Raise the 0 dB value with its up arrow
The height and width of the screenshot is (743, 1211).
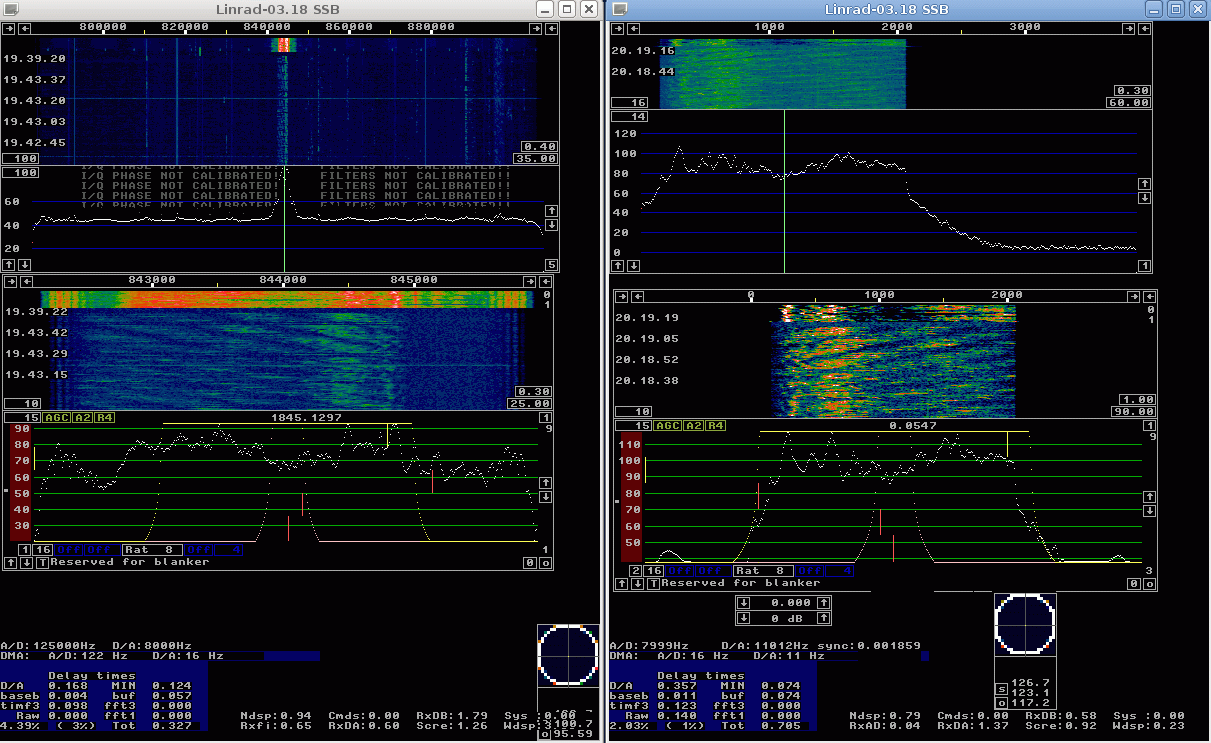coord(824,617)
